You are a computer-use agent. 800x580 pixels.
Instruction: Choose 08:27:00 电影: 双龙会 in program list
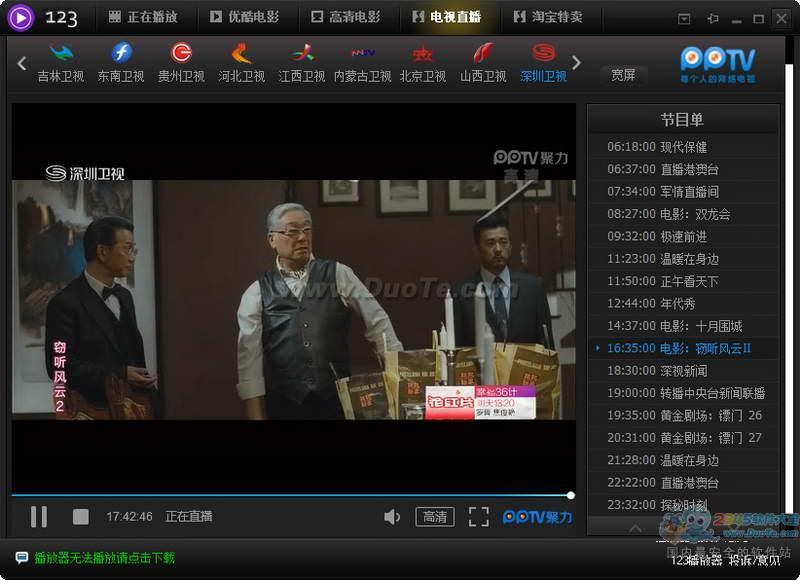683,214
